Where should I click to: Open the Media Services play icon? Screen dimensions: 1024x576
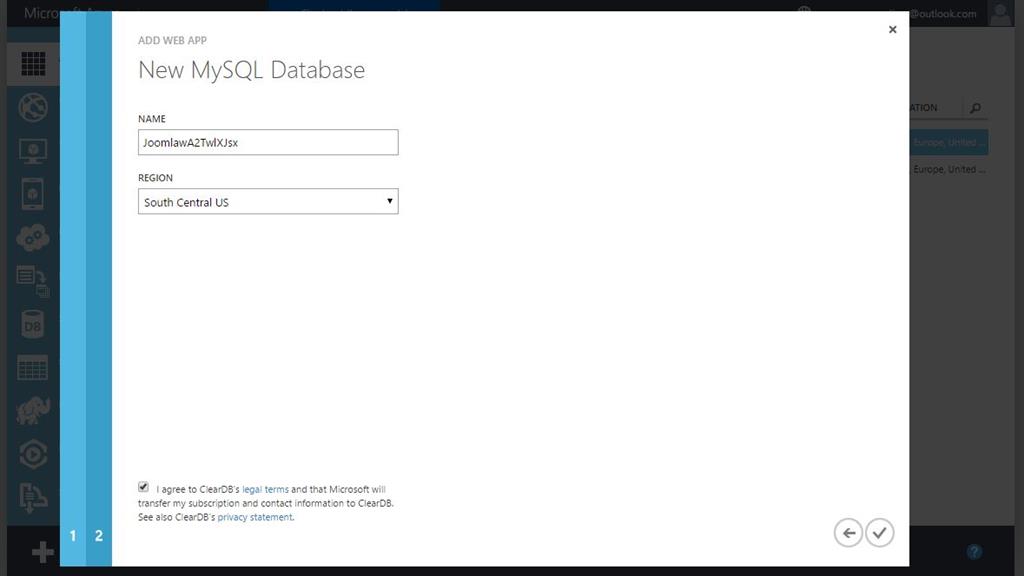click(33, 455)
